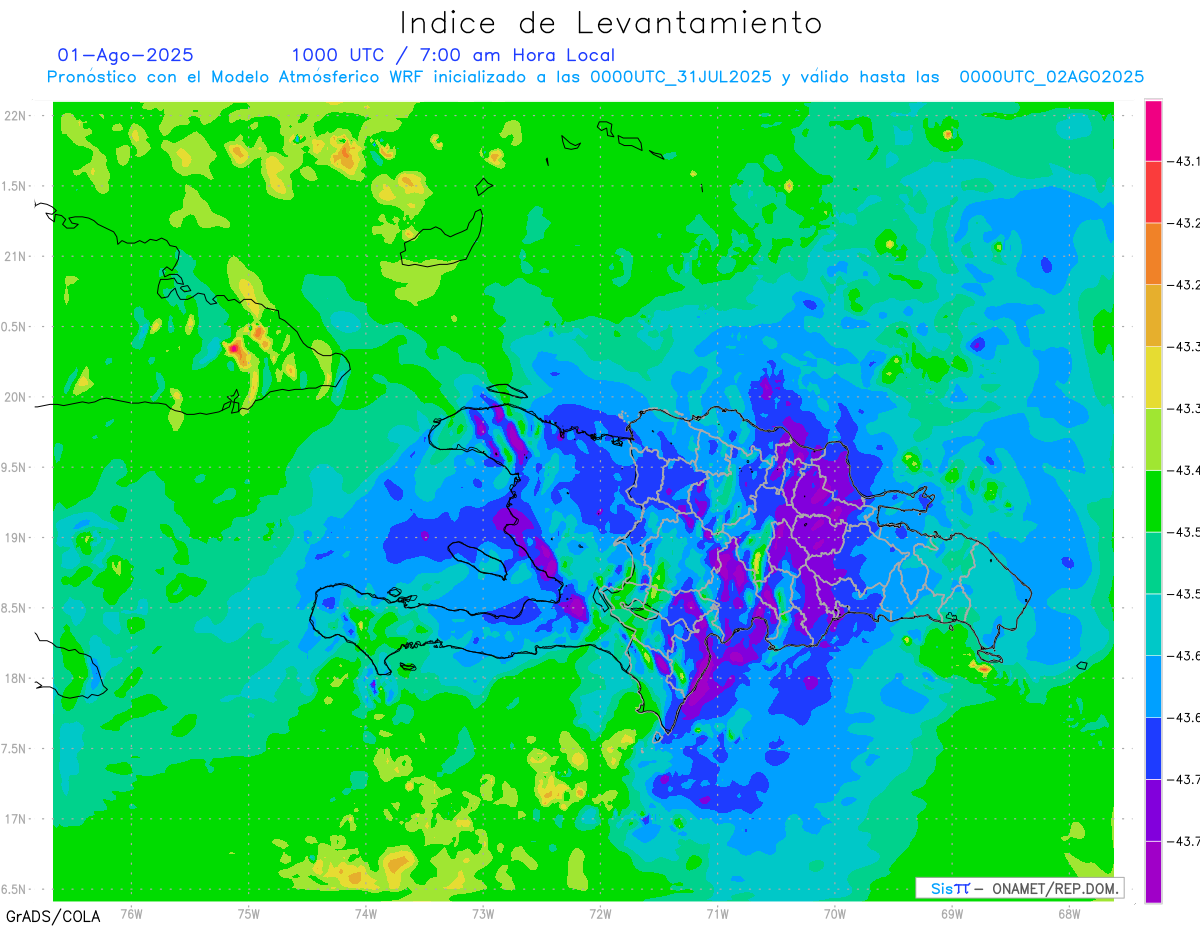Click the title "Indice de Levantamiento"

click(611, 22)
